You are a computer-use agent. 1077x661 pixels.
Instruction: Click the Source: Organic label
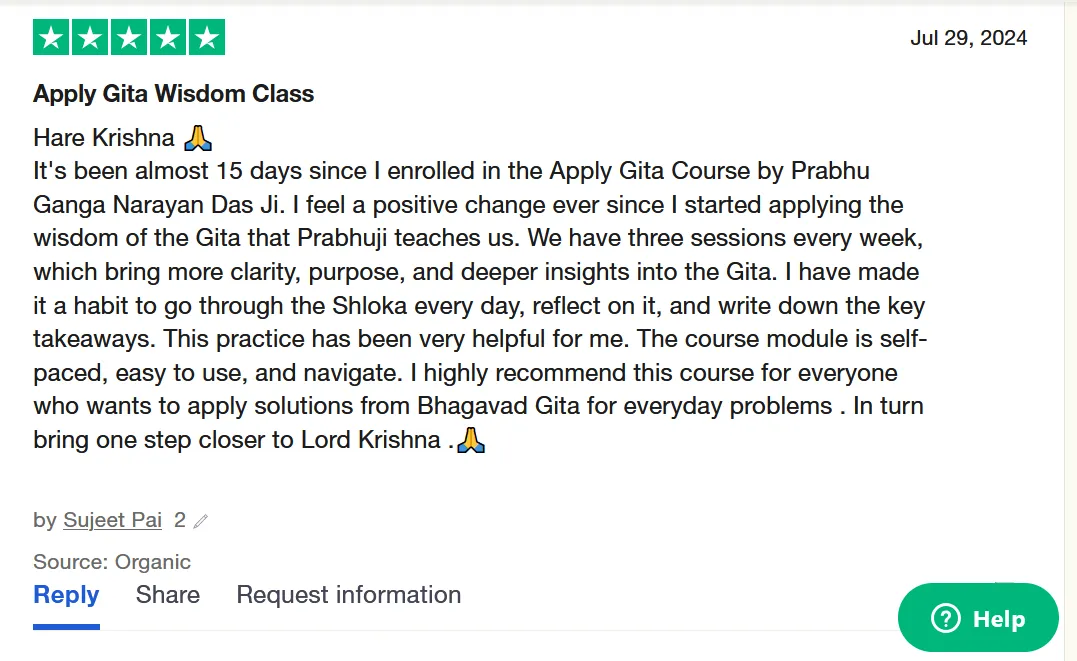(x=111, y=562)
